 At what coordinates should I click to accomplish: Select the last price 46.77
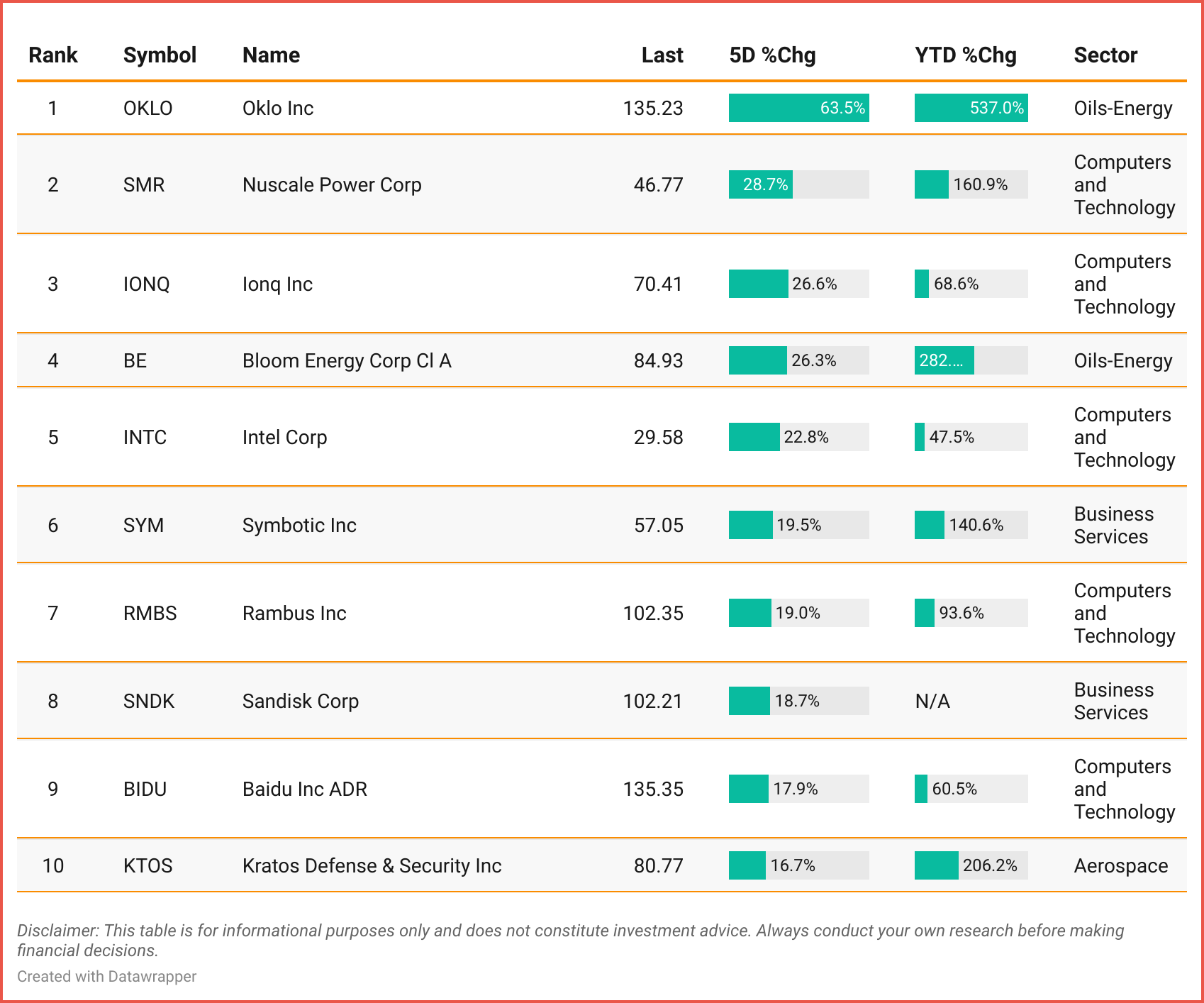[x=659, y=184]
